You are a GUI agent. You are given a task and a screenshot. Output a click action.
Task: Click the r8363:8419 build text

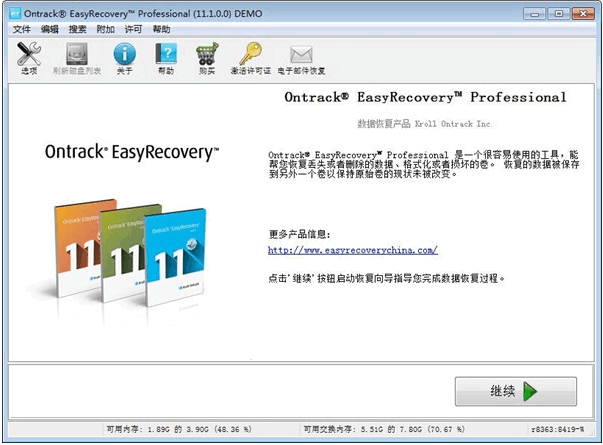coord(558,429)
